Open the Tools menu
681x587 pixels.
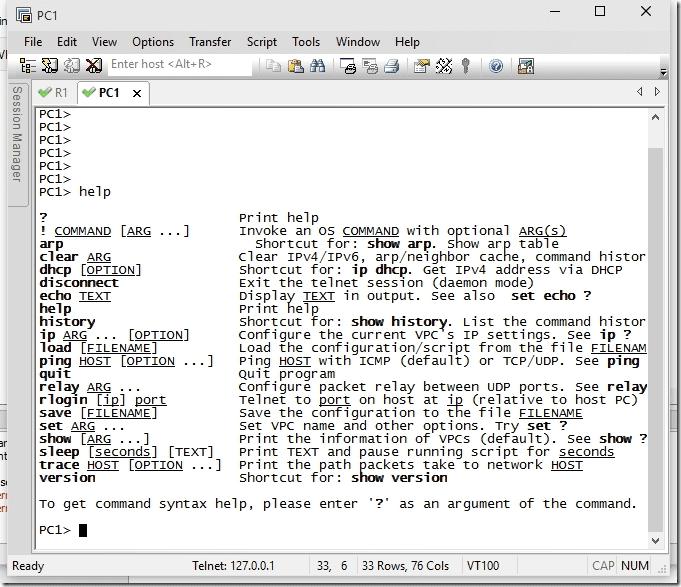(x=306, y=42)
